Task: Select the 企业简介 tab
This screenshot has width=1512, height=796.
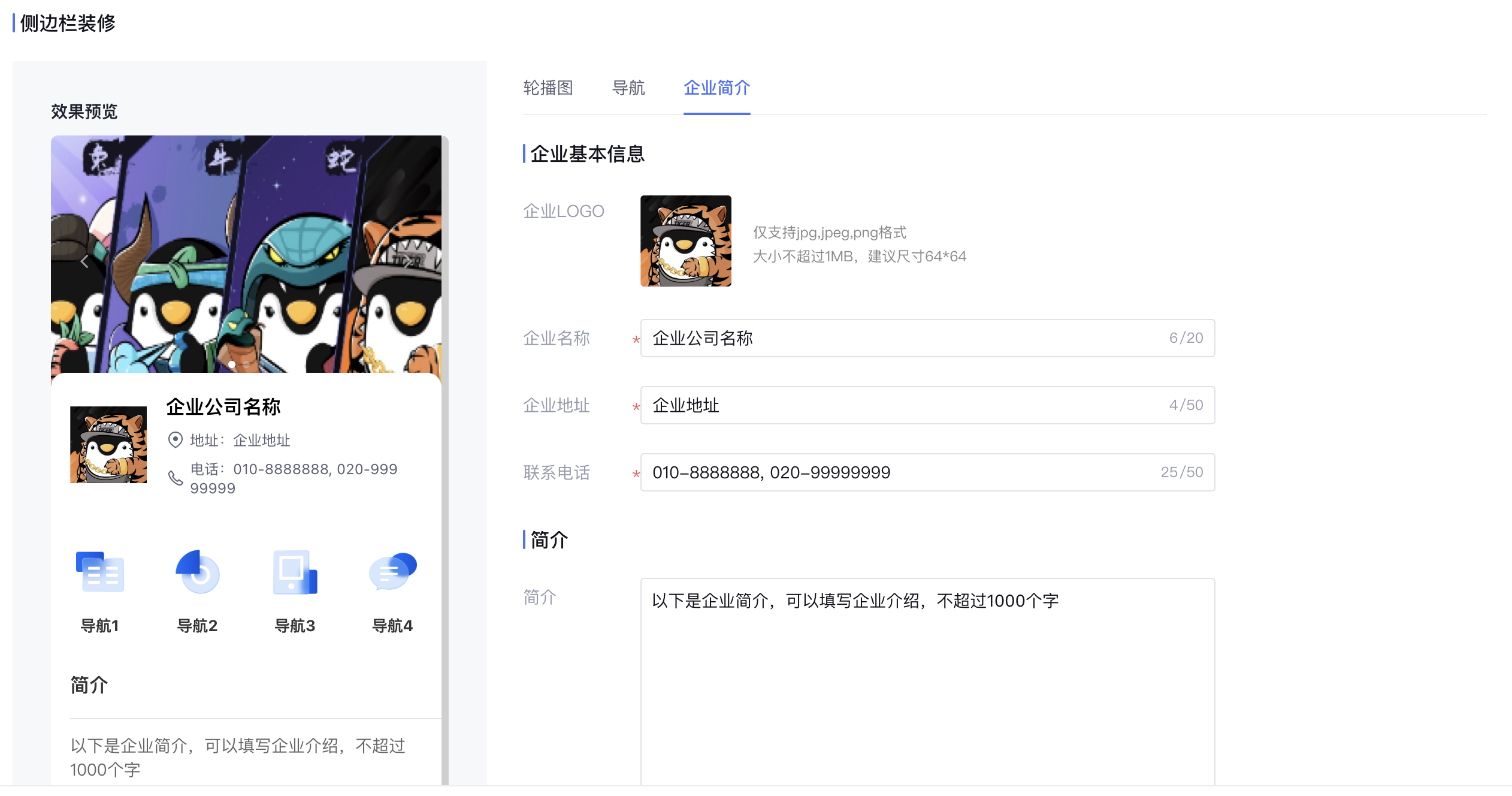Action: [716, 88]
